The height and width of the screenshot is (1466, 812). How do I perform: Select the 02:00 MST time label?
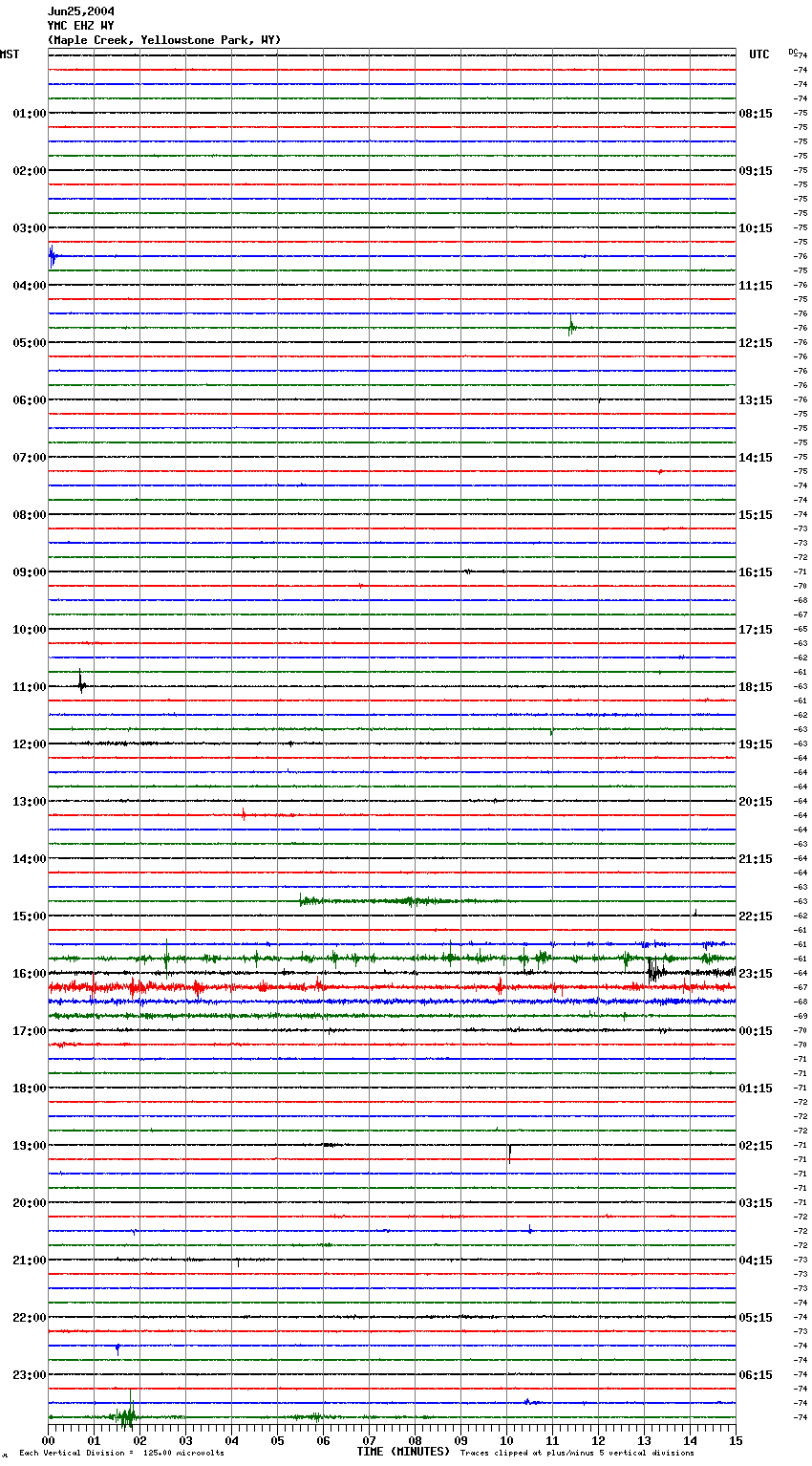click(30, 171)
